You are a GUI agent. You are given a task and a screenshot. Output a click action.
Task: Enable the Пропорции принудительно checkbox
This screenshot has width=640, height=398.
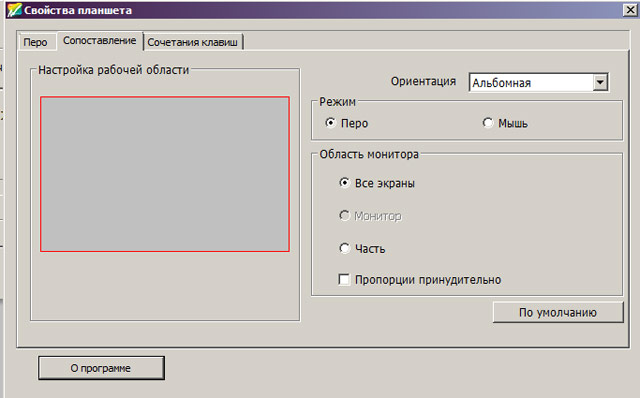[344, 280]
